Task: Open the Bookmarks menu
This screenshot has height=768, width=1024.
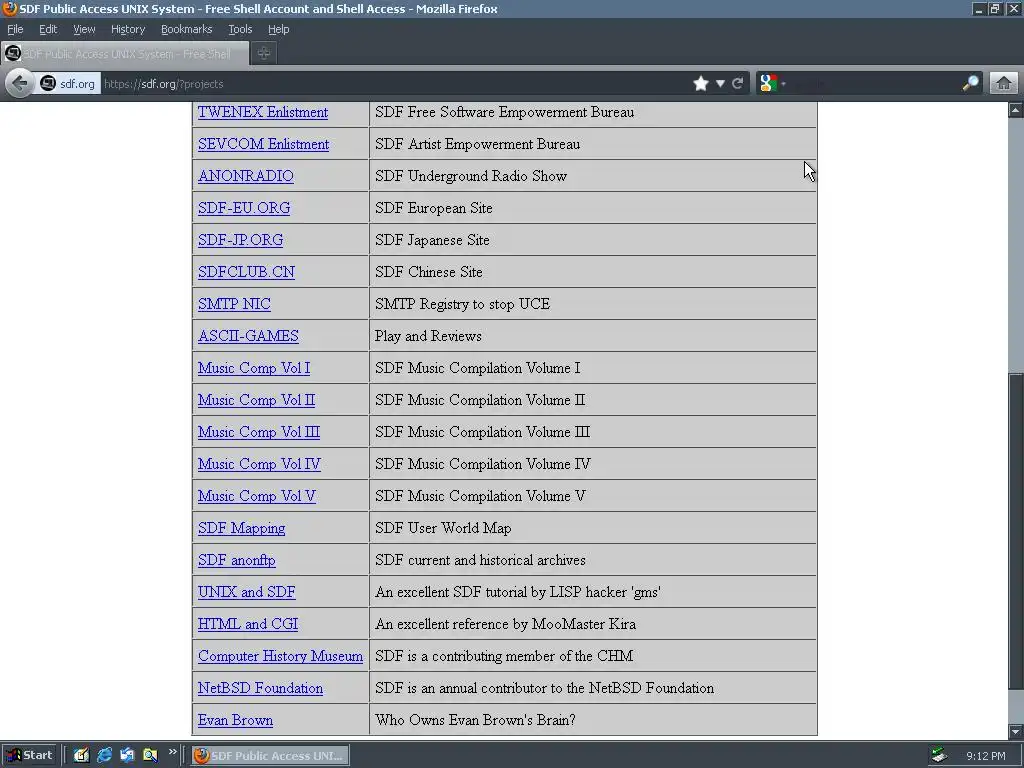Action: coord(187,29)
